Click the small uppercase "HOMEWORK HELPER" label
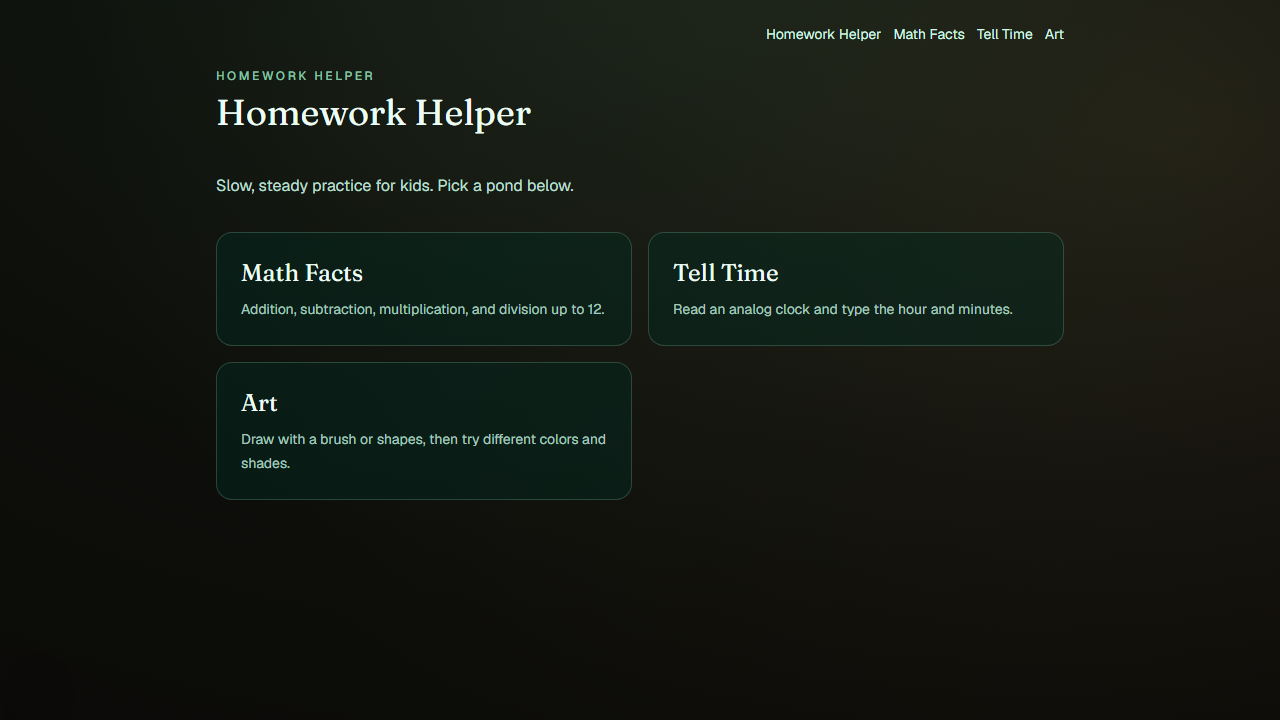The height and width of the screenshot is (720, 1280). 295,76
